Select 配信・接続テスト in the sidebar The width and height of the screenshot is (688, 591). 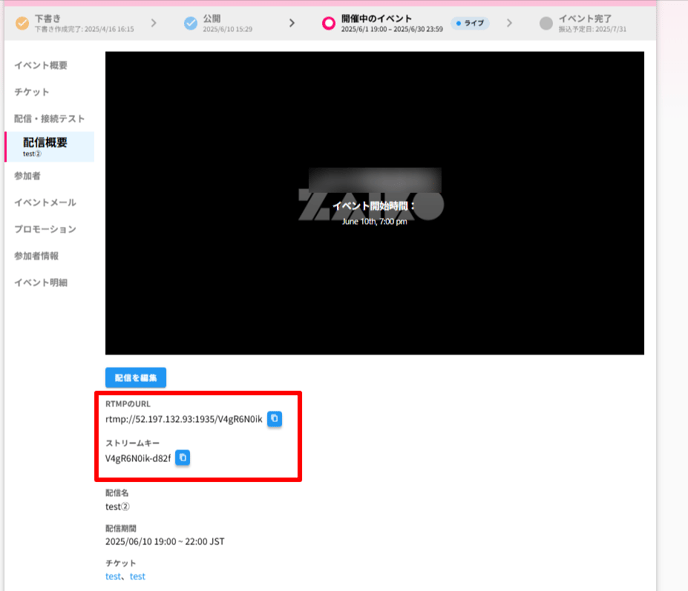coord(49,118)
